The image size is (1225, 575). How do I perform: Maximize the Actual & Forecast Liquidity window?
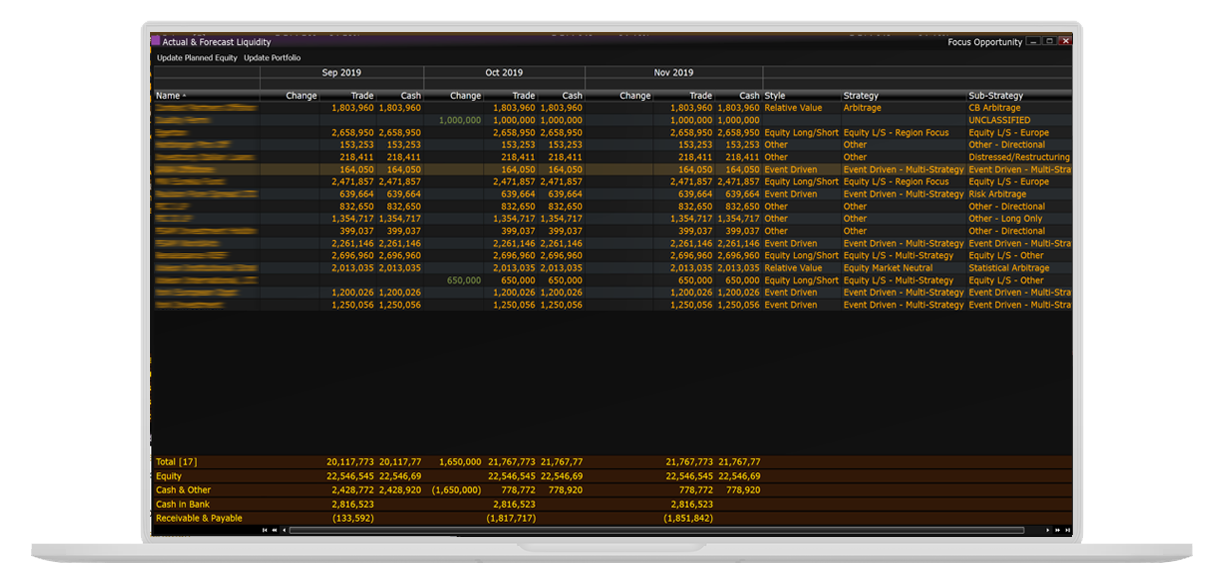point(1049,42)
